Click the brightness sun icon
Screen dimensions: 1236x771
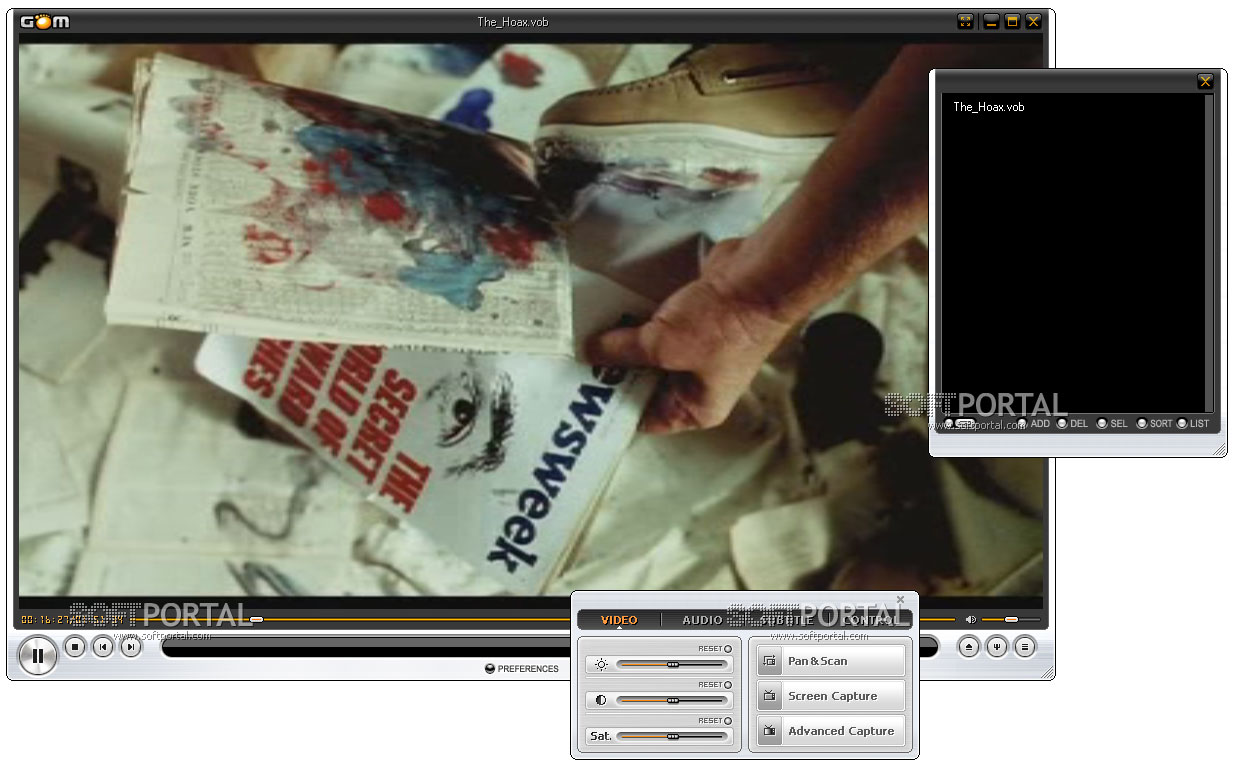[x=601, y=664]
